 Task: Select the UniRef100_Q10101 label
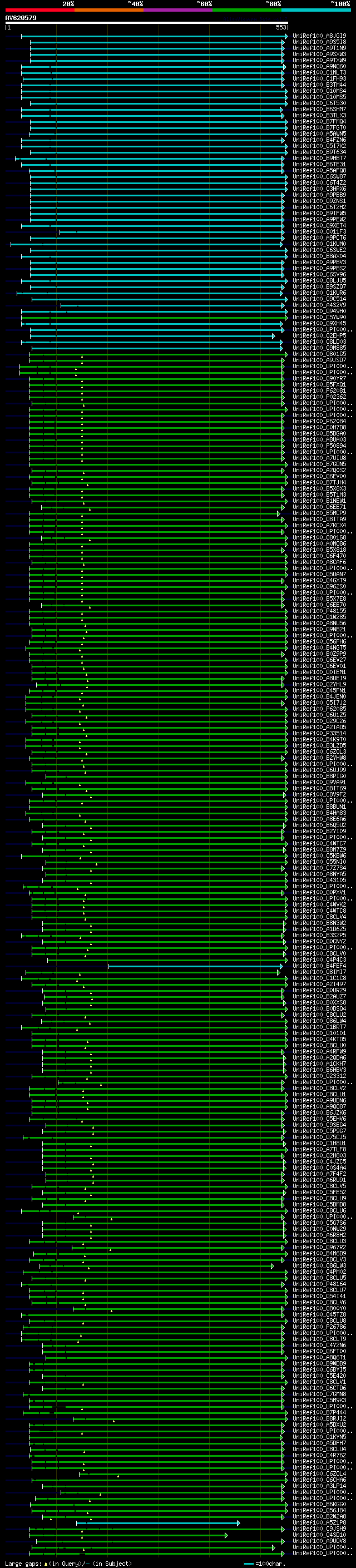(319, 1033)
